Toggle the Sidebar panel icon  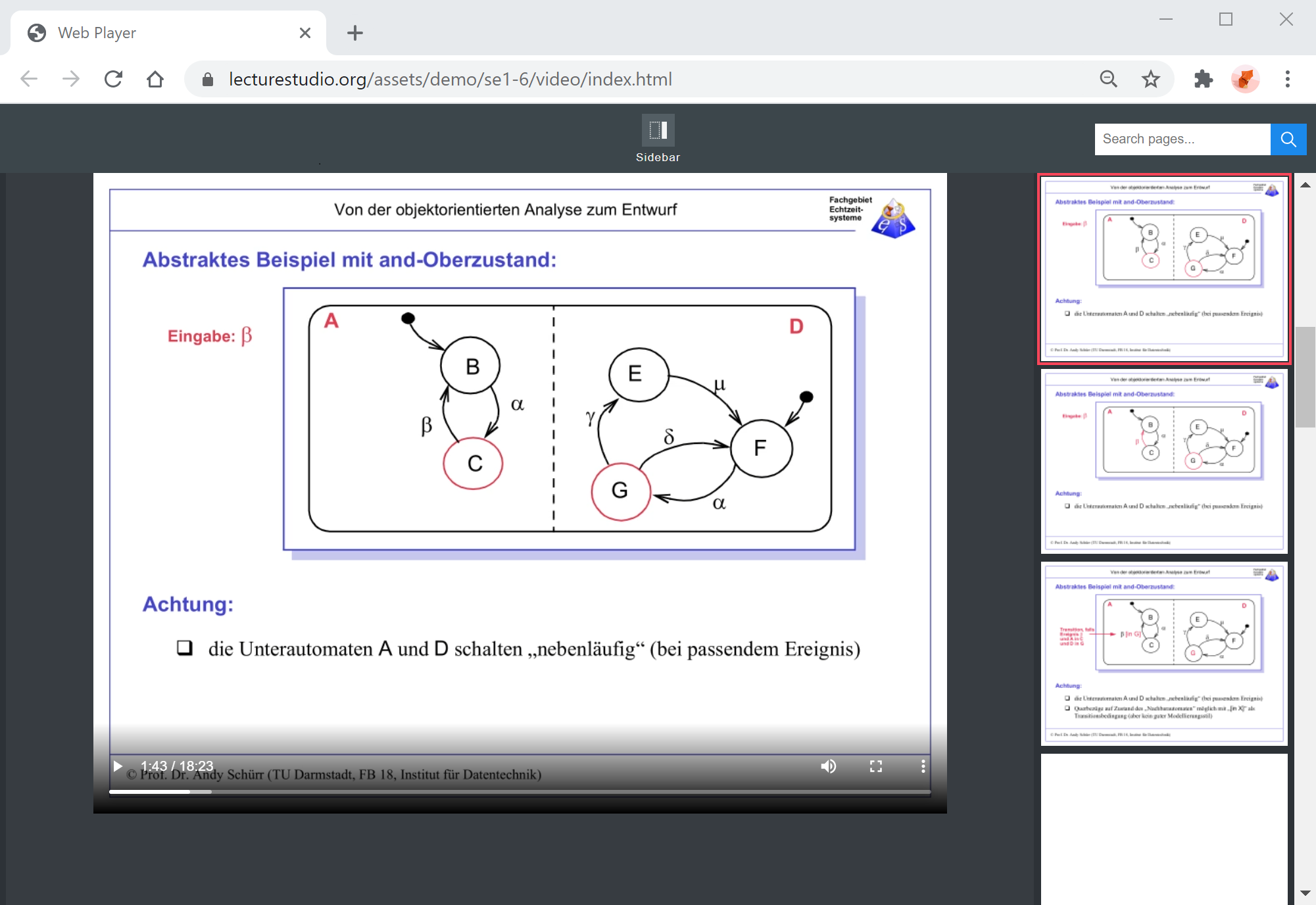pos(658,130)
